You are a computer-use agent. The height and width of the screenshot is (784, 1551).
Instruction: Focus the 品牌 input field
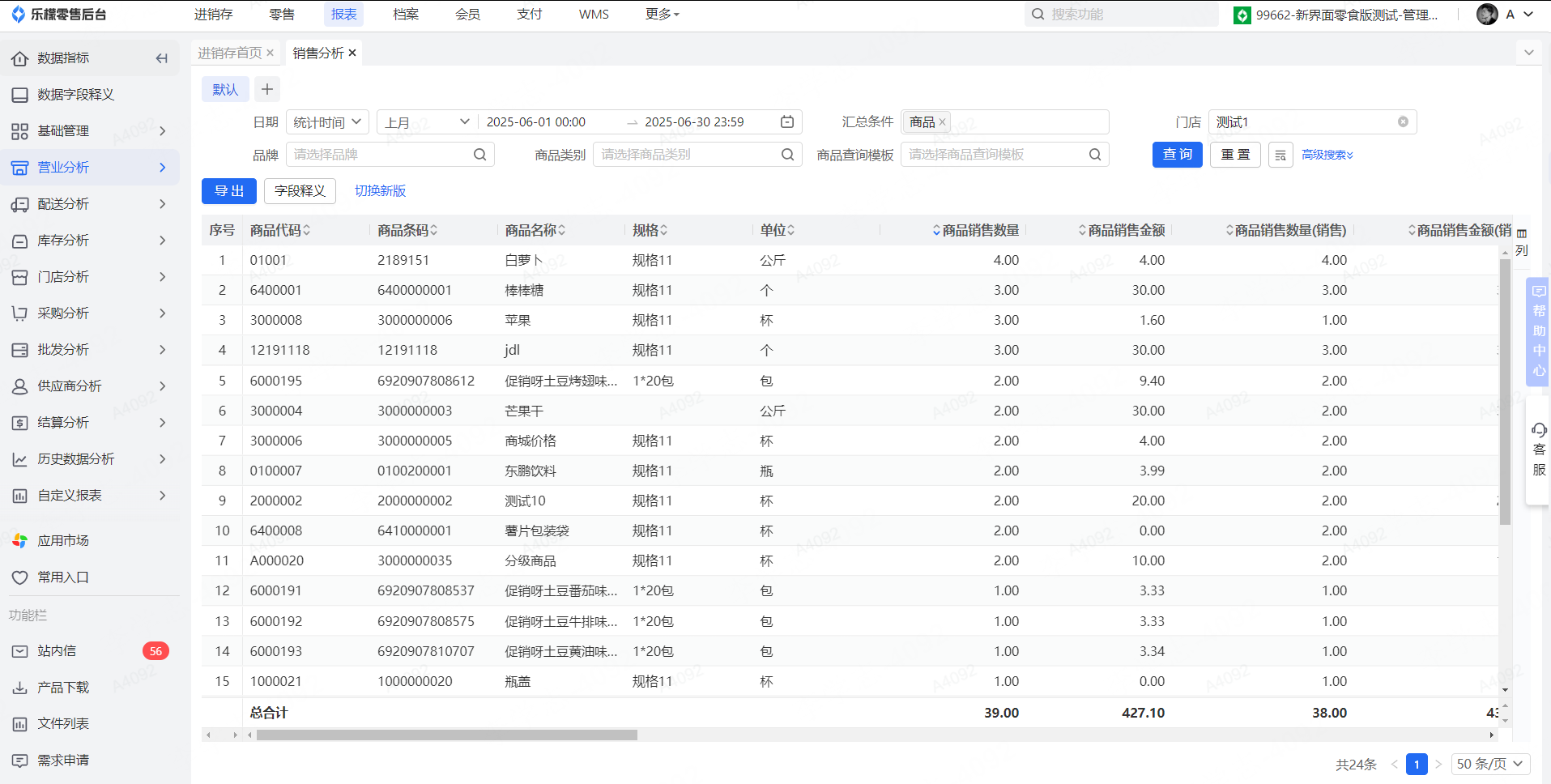click(390, 155)
